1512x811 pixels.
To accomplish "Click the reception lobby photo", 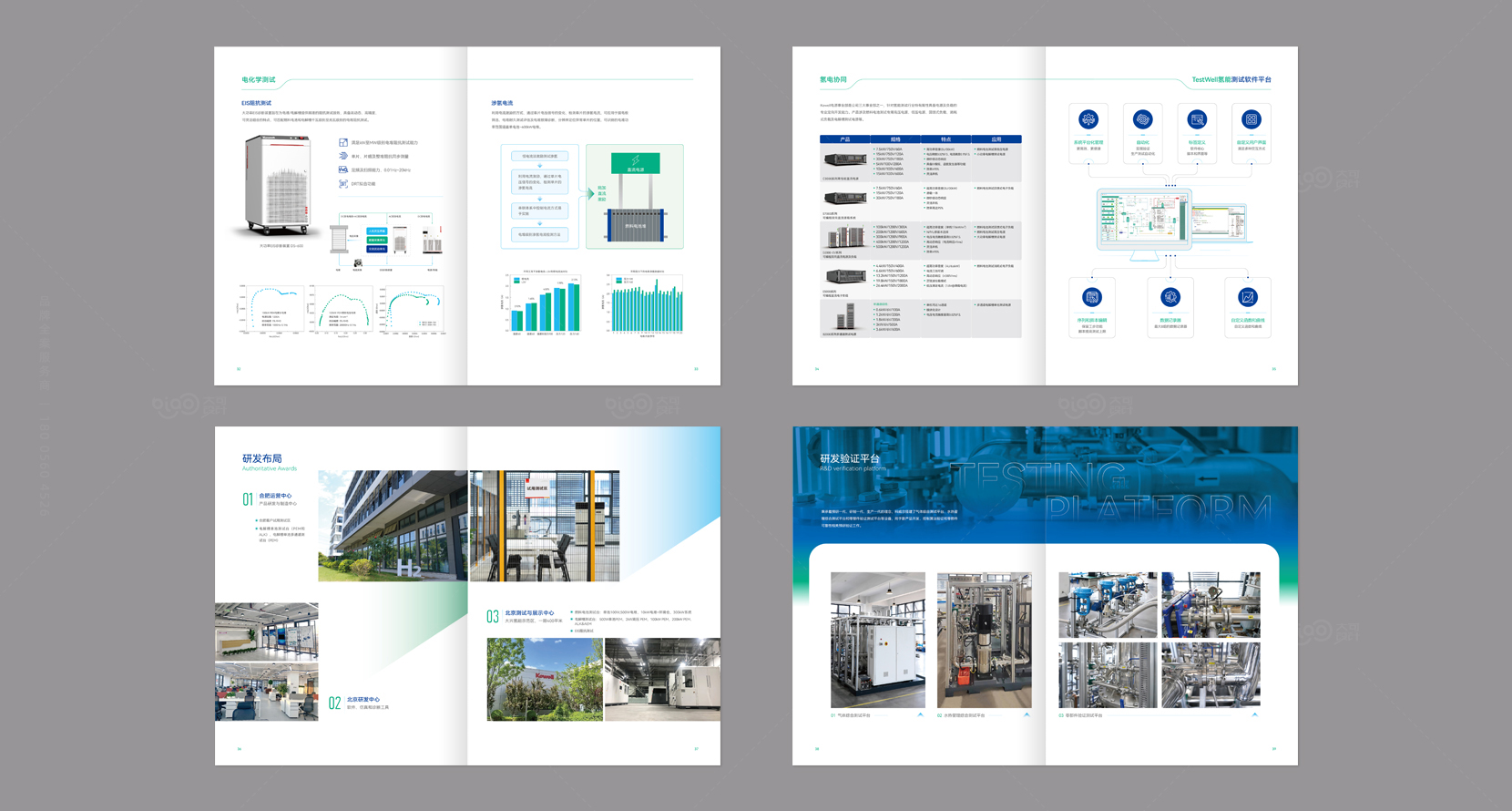I will pyautogui.click(x=267, y=631).
